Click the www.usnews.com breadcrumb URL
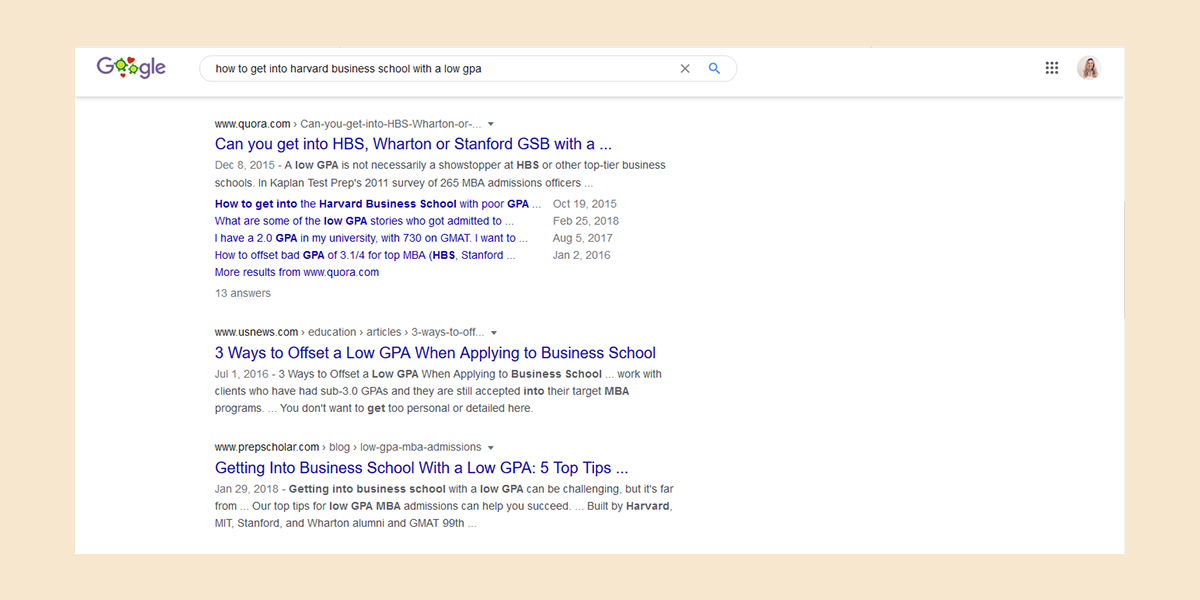The image size is (1200, 600). tap(349, 332)
